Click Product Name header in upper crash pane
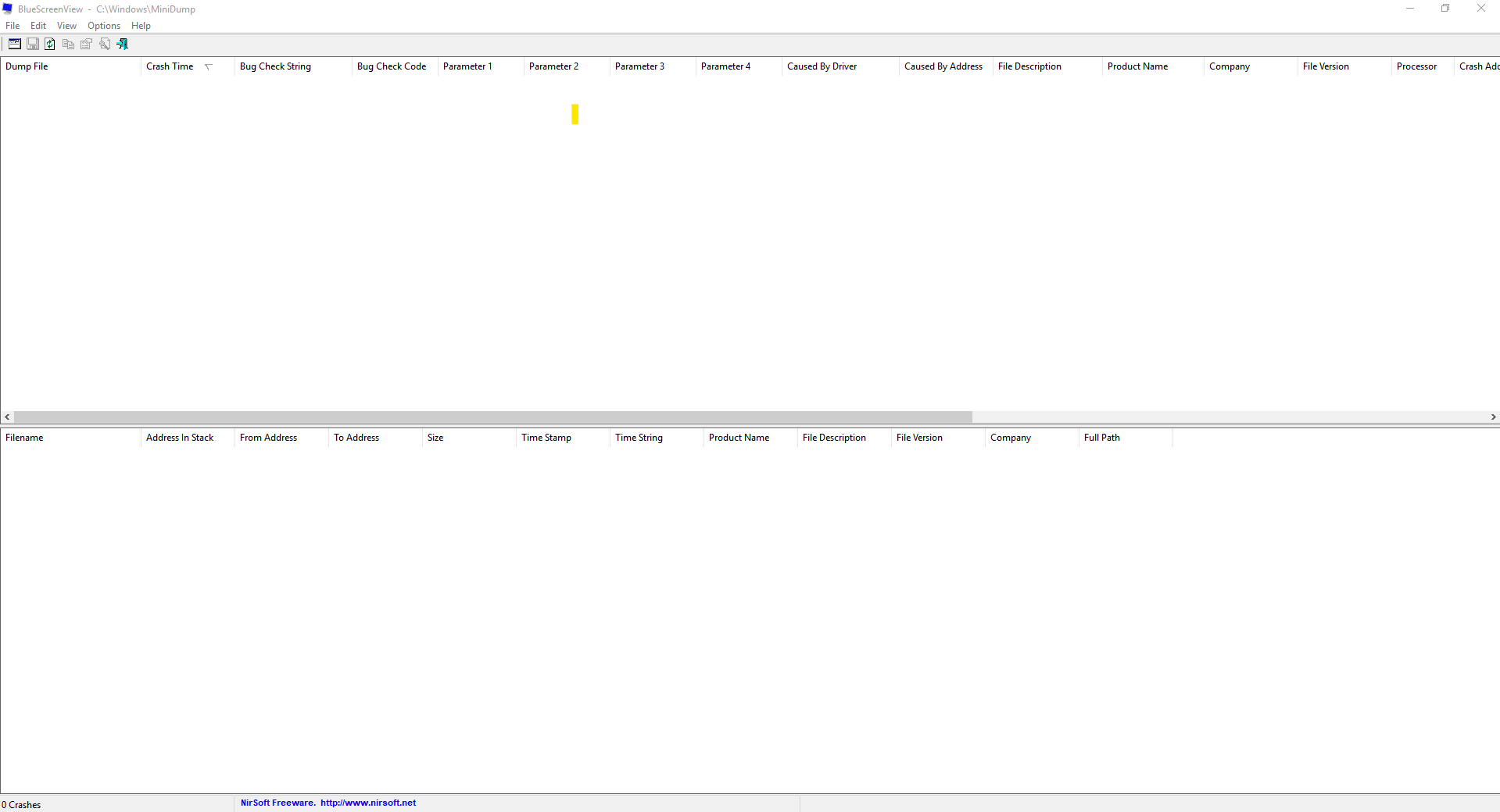The image size is (1500, 812). (1153, 66)
